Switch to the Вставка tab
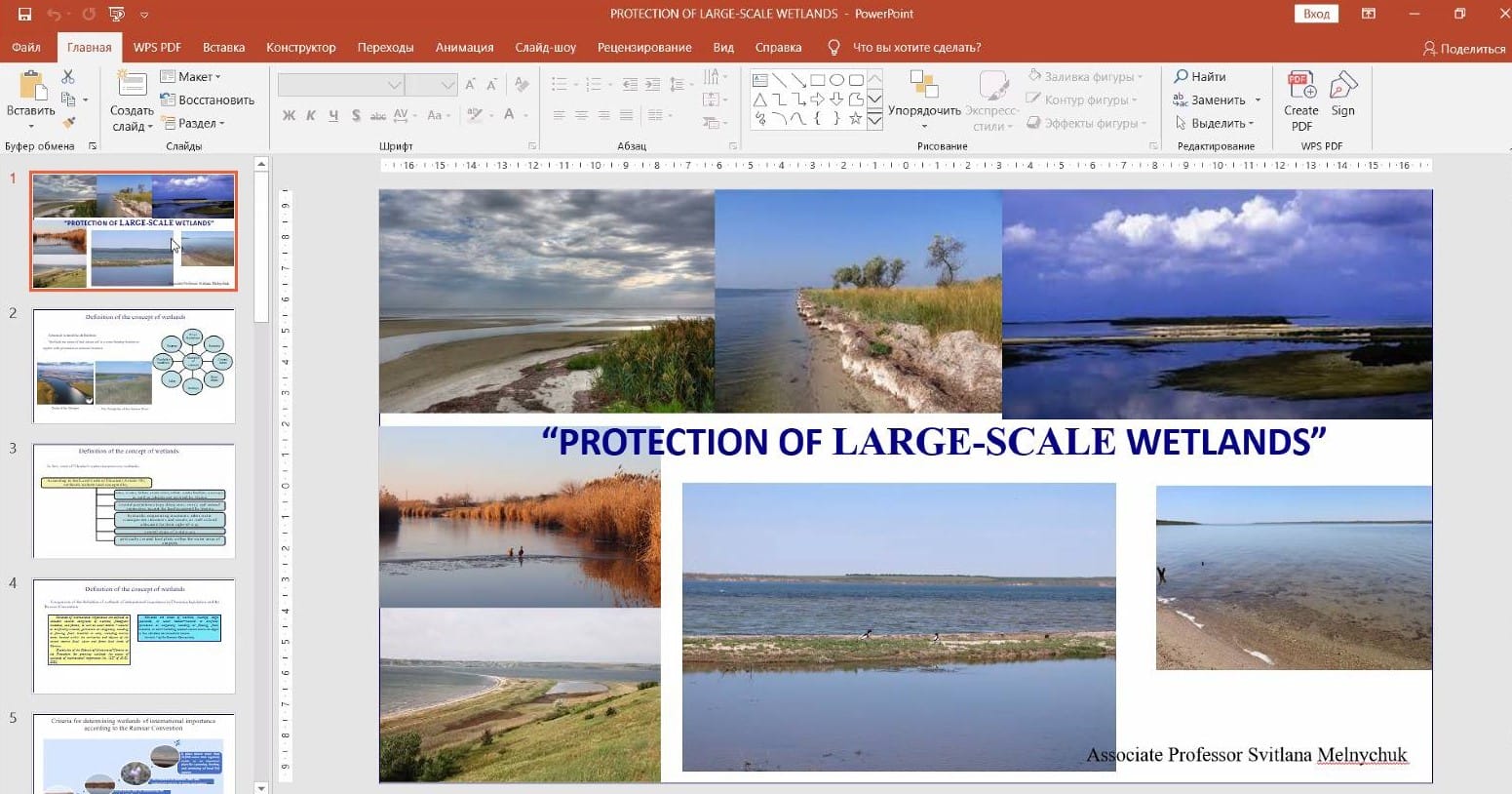The height and width of the screenshot is (794, 1512). (223, 47)
